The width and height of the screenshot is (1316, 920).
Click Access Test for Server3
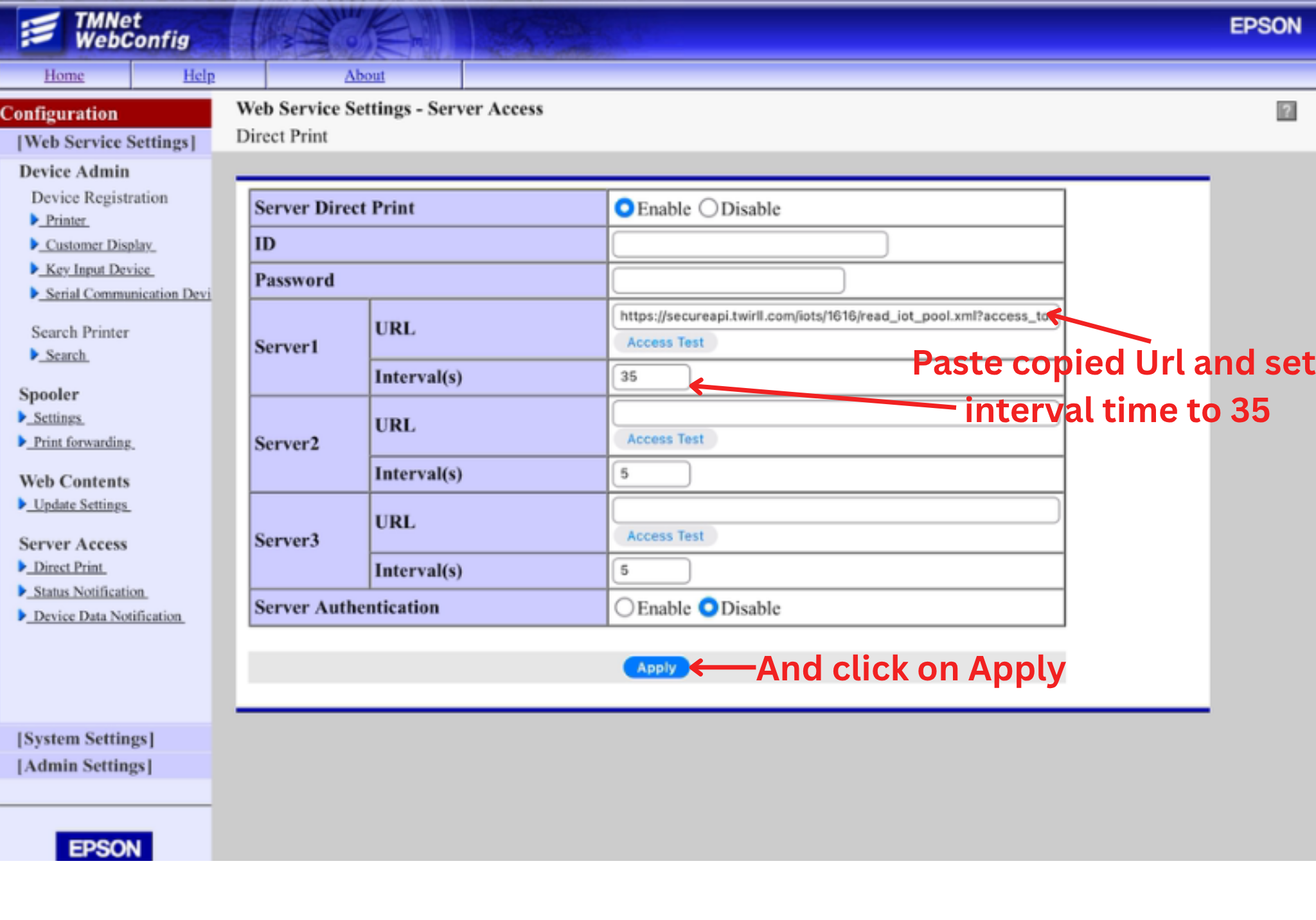coord(665,536)
